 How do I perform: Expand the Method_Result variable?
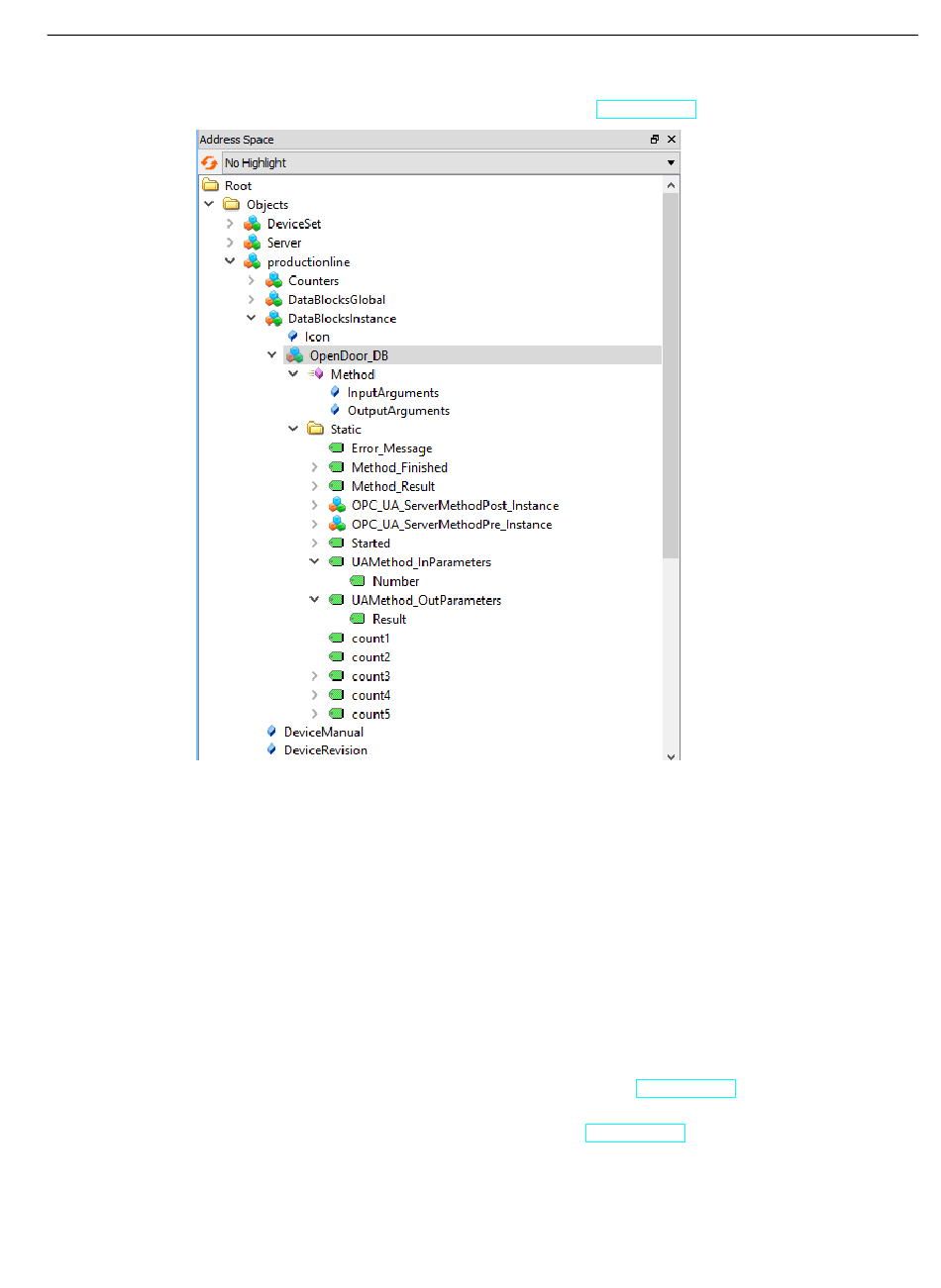click(314, 486)
